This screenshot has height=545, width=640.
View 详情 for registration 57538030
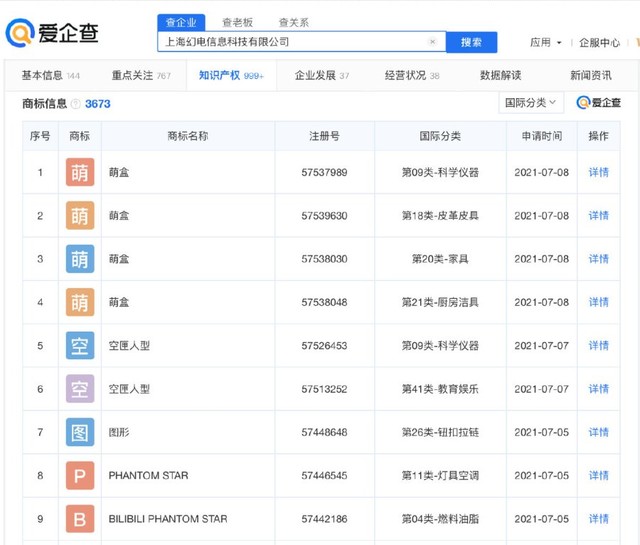tap(598, 259)
